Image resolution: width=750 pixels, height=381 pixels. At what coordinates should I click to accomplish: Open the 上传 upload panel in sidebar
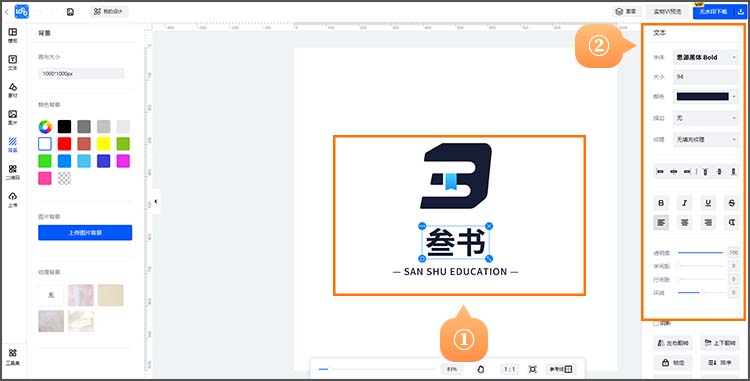point(13,199)
